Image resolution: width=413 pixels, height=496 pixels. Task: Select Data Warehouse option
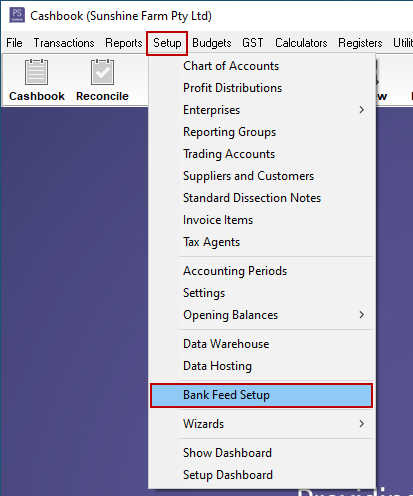click(x=226, y=344)
